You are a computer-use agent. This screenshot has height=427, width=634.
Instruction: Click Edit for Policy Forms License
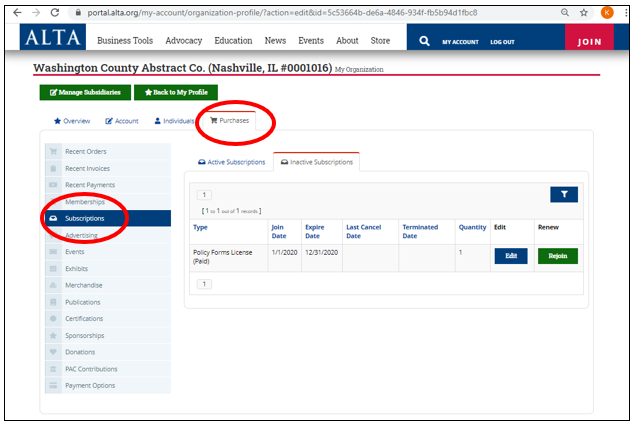click(x=511, y=256)
